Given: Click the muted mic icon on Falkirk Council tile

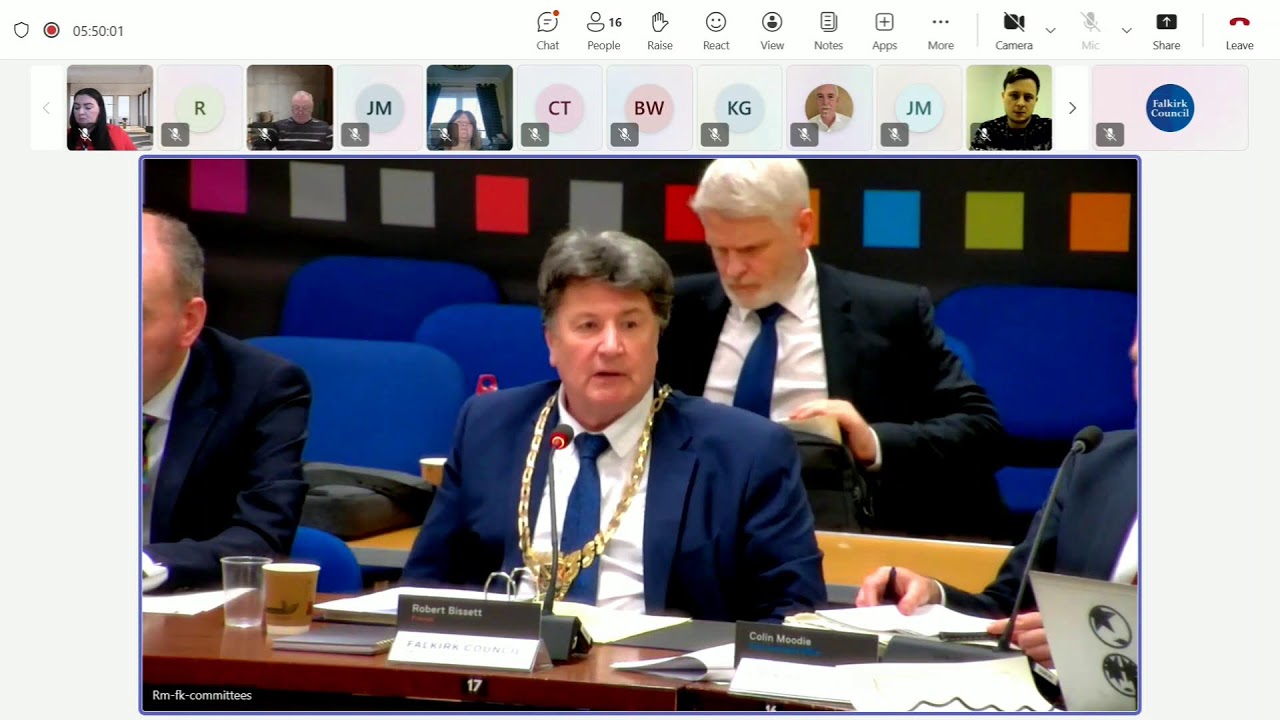Looking at the screenshot, I should 1110,134.
